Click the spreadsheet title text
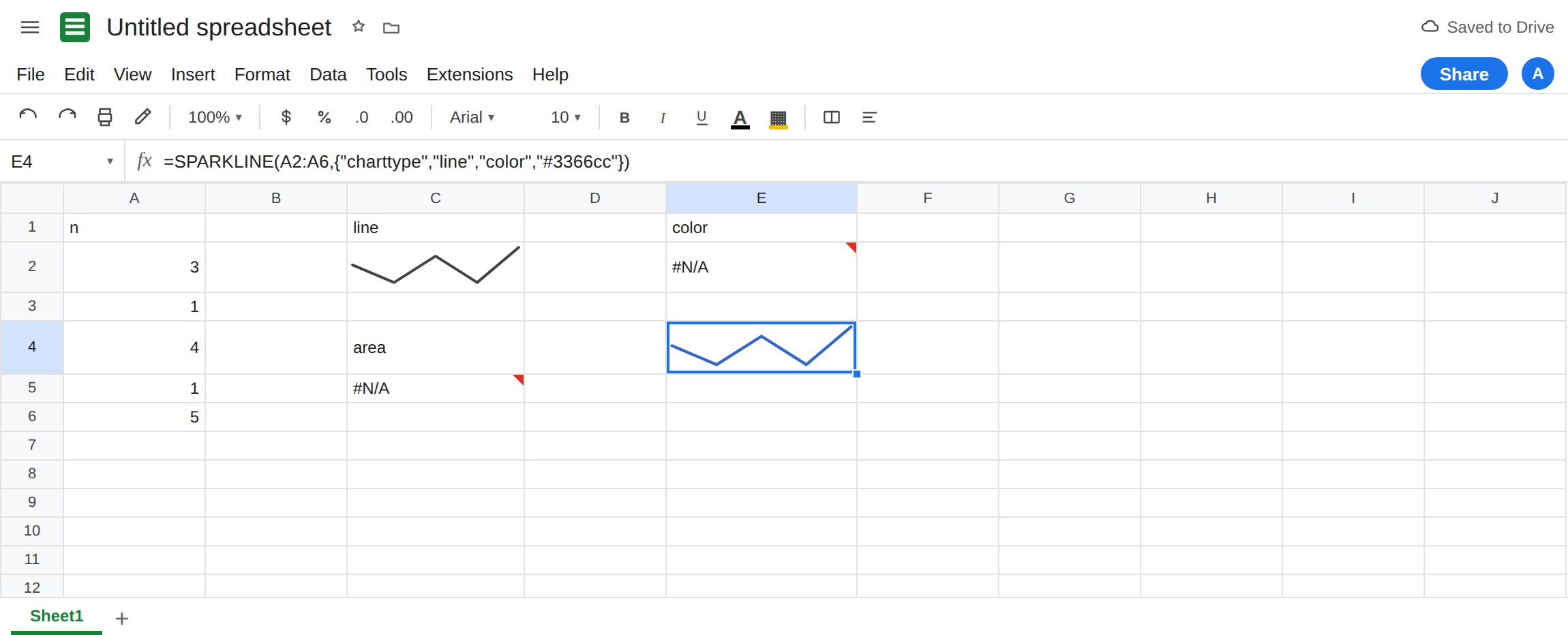Image resolution: width=1568 pixels, height=635 pixels. pos(219,27)
